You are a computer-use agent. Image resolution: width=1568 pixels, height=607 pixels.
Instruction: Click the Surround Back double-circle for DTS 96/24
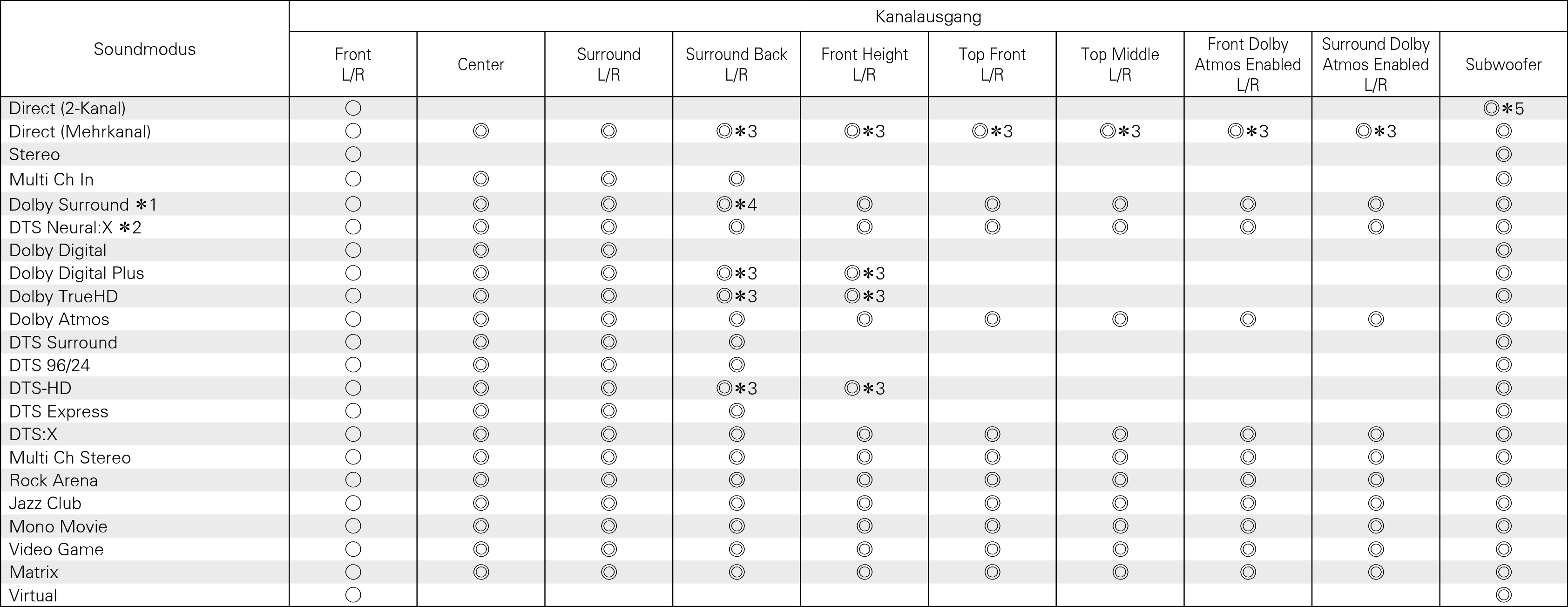[x=737, y=365]
